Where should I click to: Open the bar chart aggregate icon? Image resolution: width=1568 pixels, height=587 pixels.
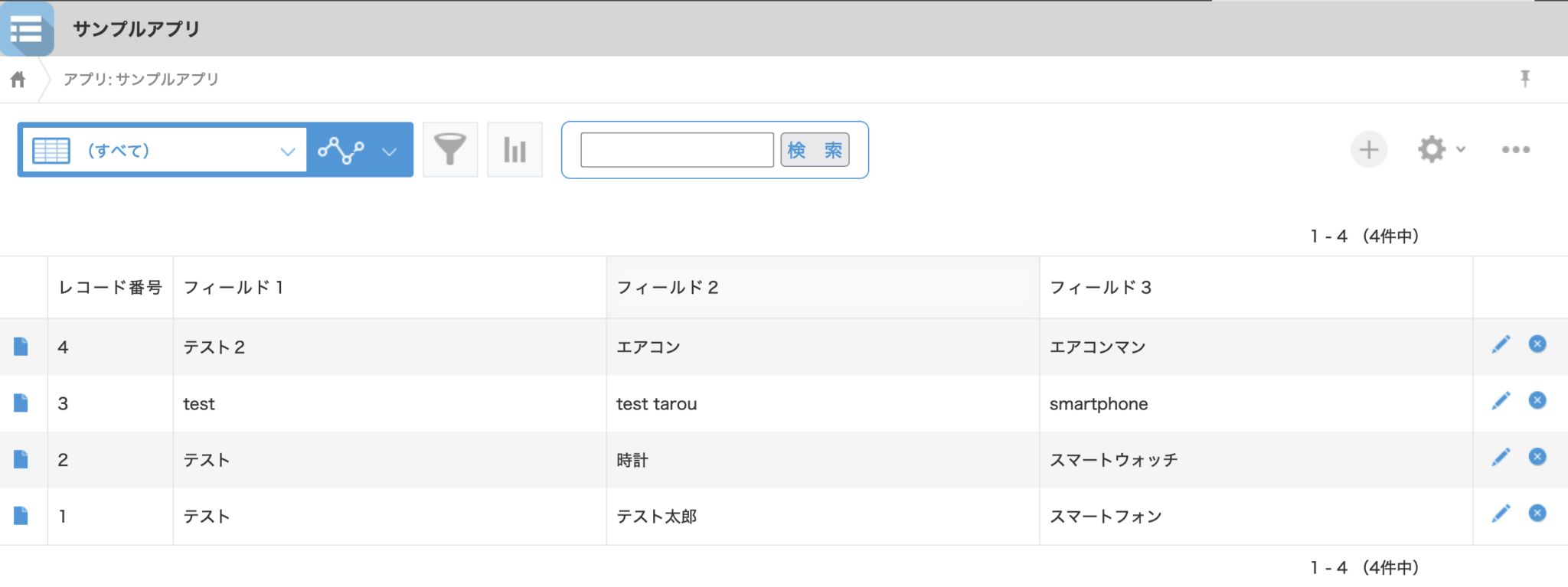[514, 150]
